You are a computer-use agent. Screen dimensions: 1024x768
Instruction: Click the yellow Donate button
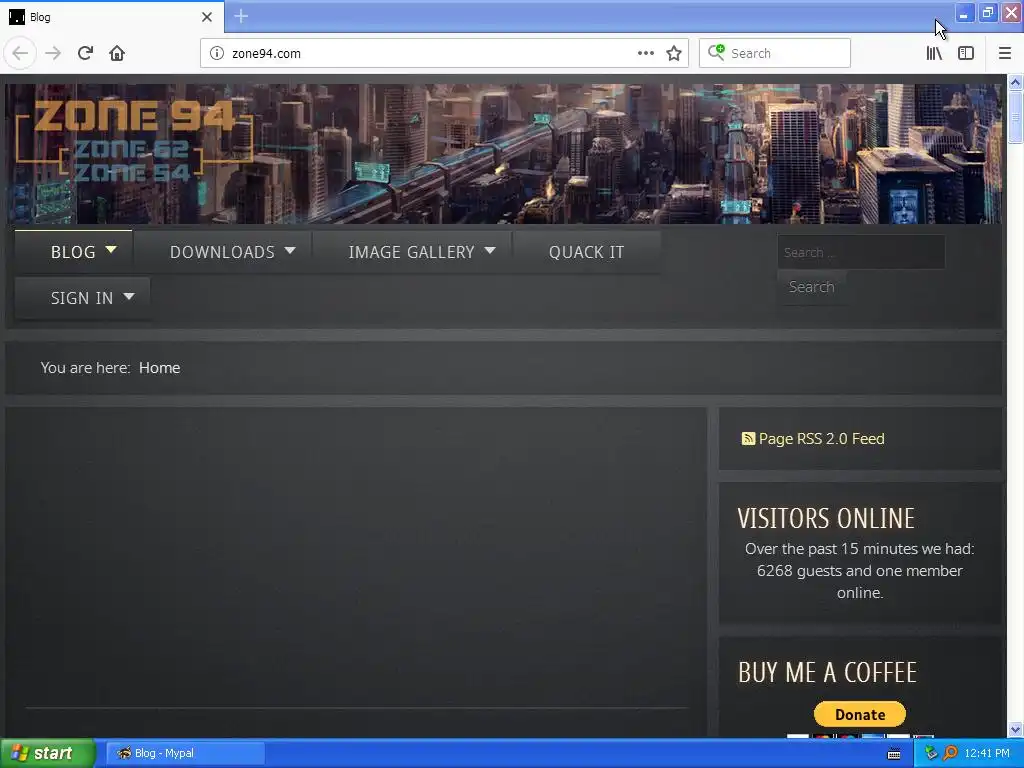(x=859, y=714)
